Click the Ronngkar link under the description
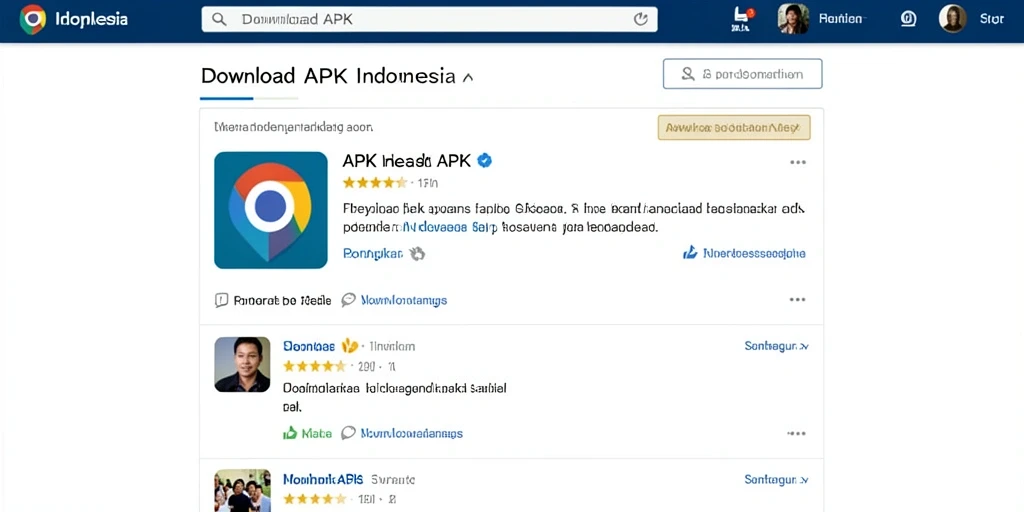 coord(372,253)
